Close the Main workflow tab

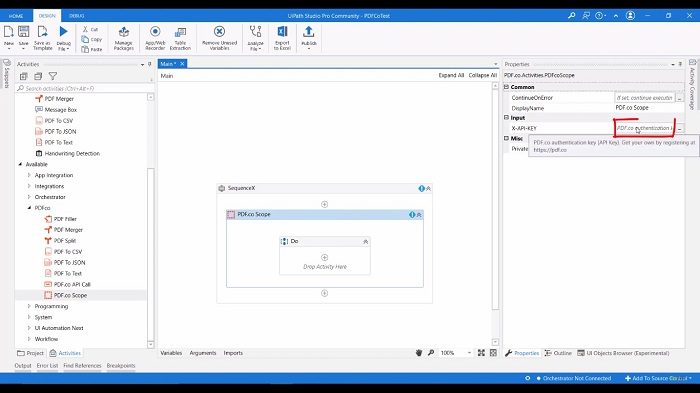tap(182, 64)
